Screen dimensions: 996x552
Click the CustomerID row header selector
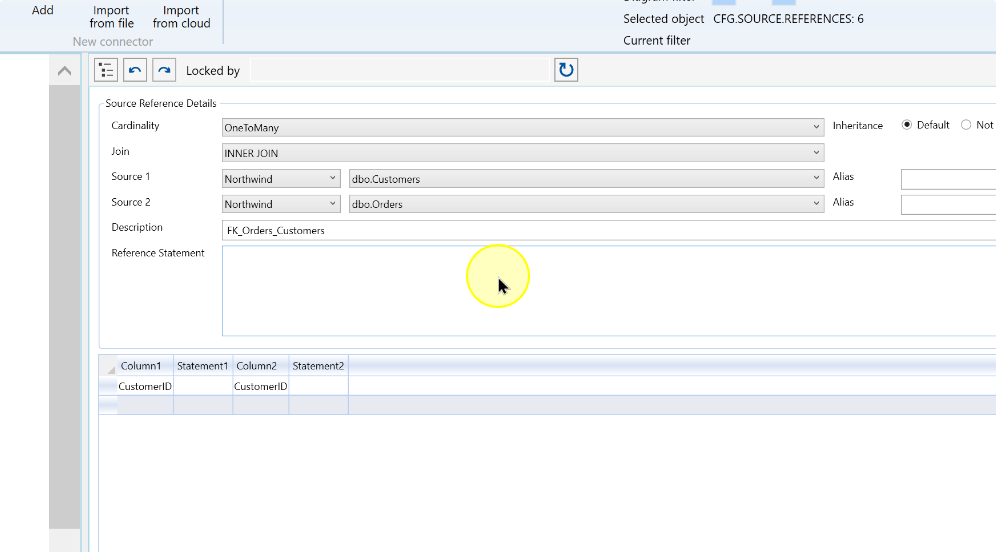tap(109, 386)
